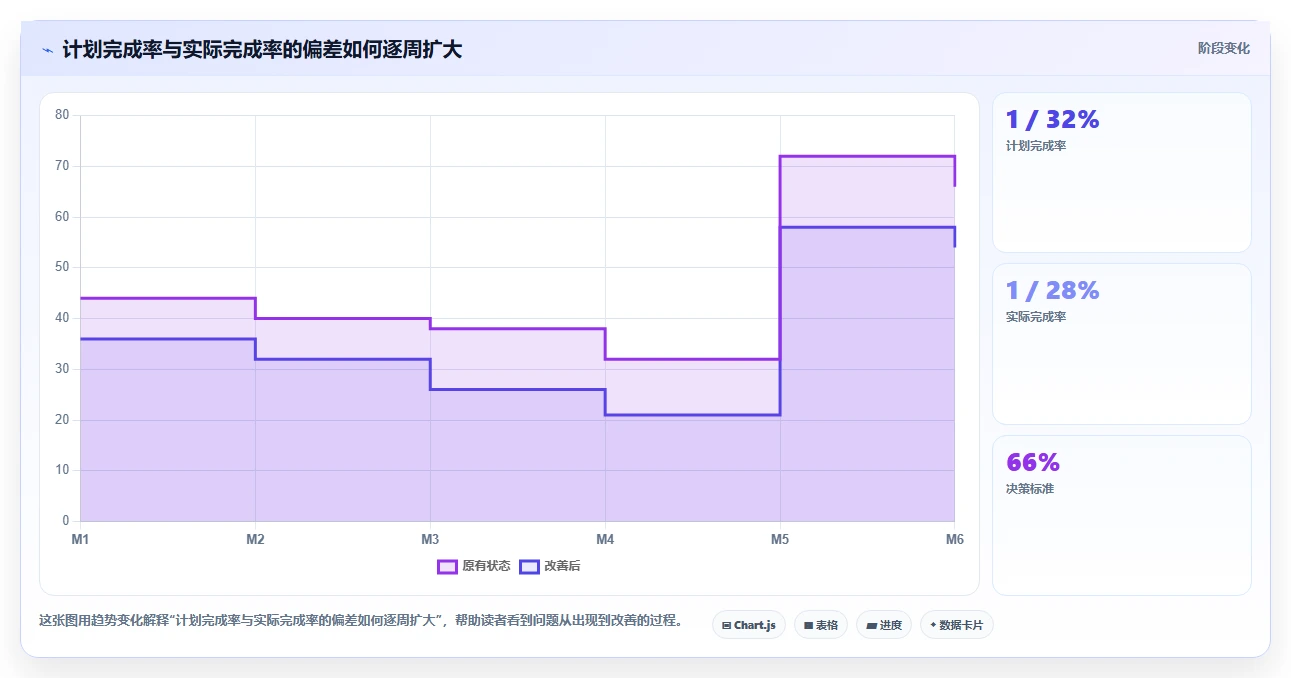Click the icon inside the 表格 pill
1291x678 pixels.
coord(808,626)
